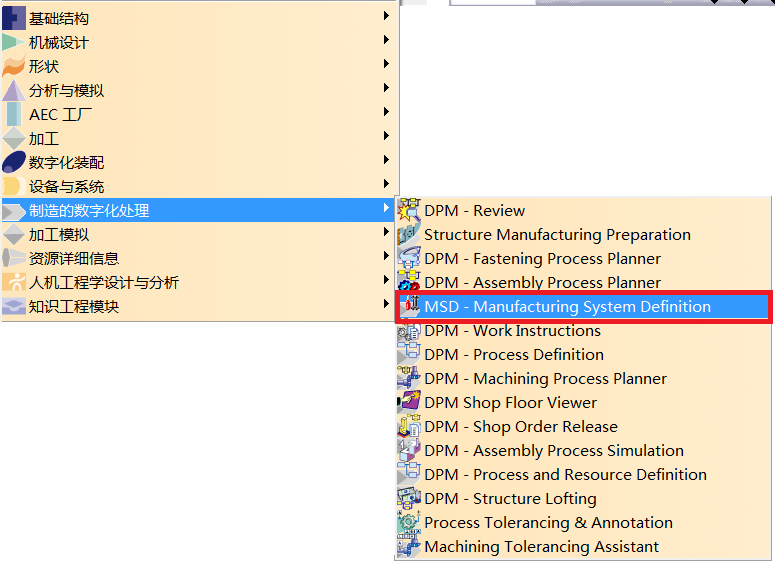Image resolution: width=775 pixels, height=563 pixels.
Task: Click the Structure Manufacturing Preparation icon
Action: tap(409, 234)
